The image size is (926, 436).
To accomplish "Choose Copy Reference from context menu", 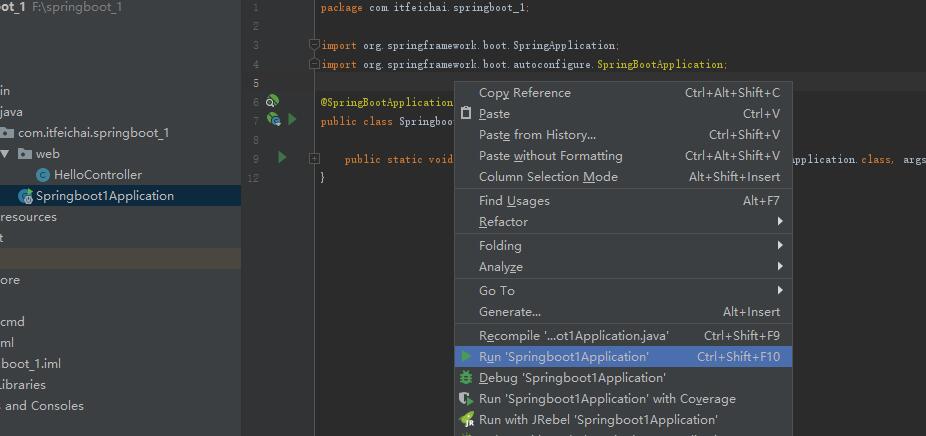I will coord(623,93).
